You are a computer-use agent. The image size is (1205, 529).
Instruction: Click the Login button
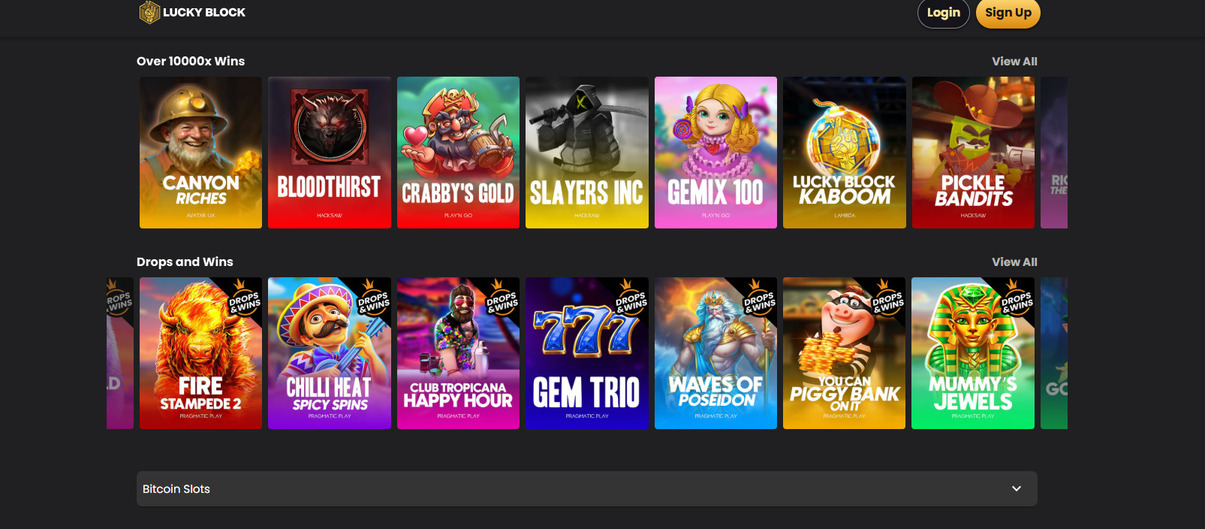pyautogui.click(x=944, y=13)
